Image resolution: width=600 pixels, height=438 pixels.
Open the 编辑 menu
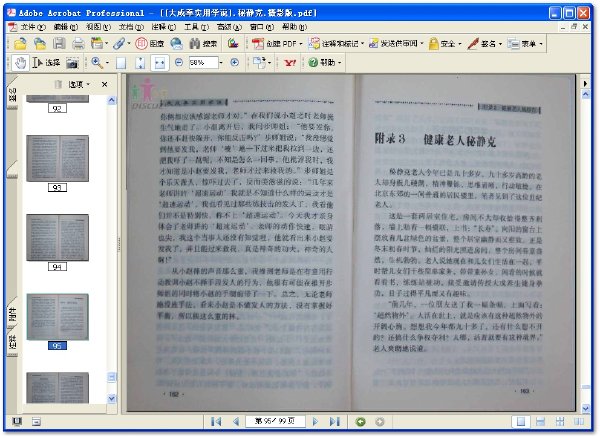pyautogui.click(x=65, y=27)
